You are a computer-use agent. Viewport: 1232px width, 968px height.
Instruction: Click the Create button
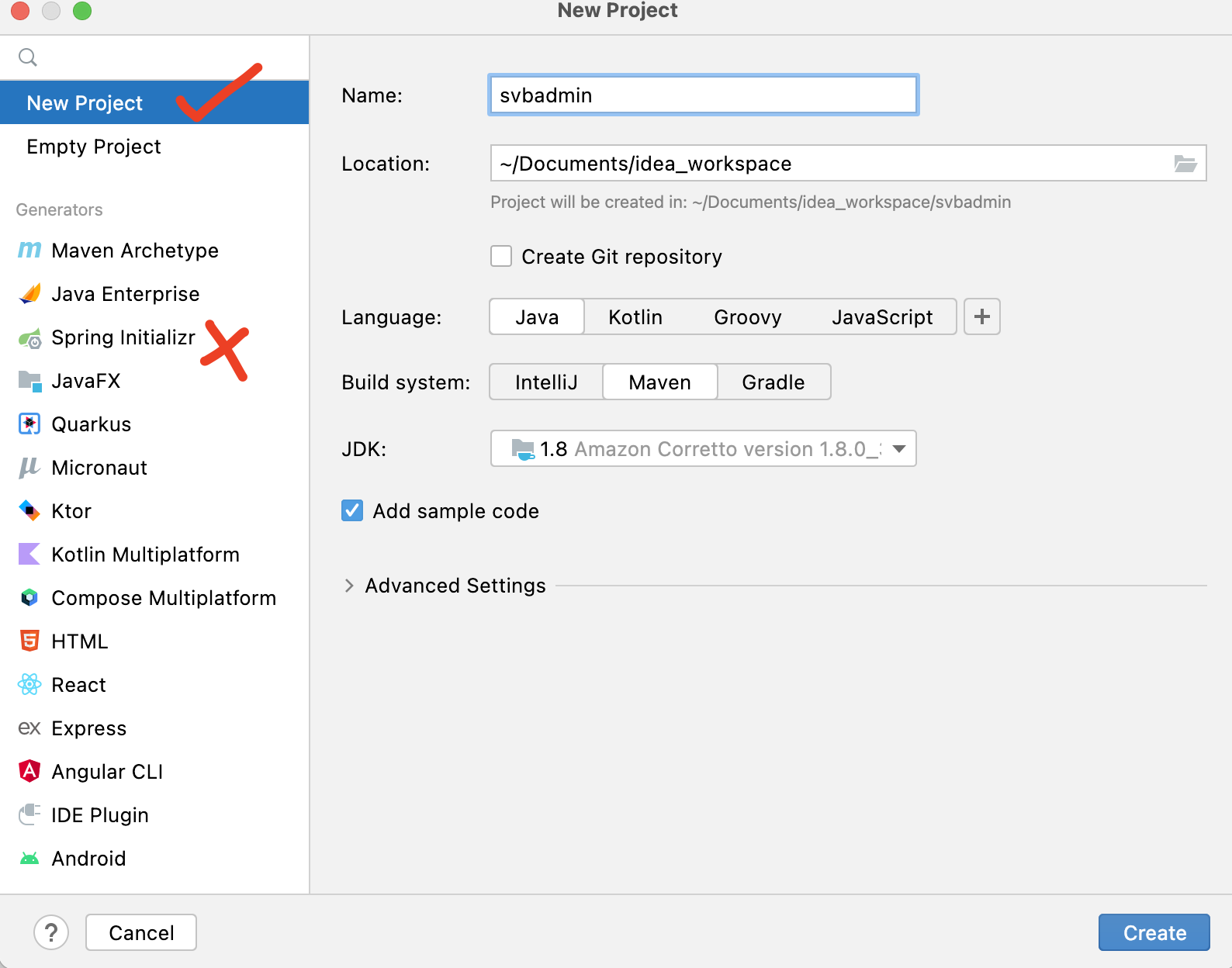point(1154,932)
